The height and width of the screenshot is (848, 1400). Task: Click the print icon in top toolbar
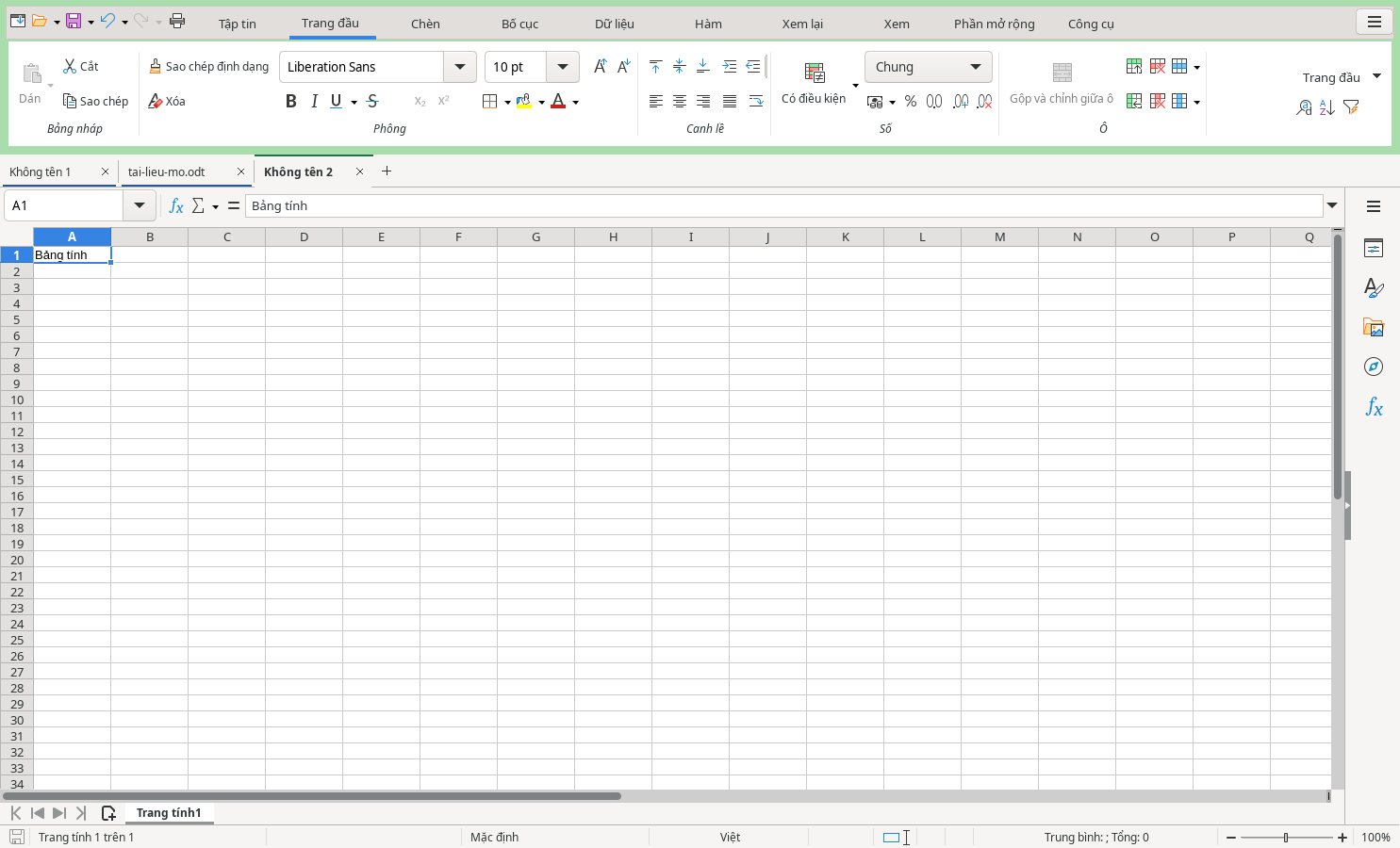(177, 21)
